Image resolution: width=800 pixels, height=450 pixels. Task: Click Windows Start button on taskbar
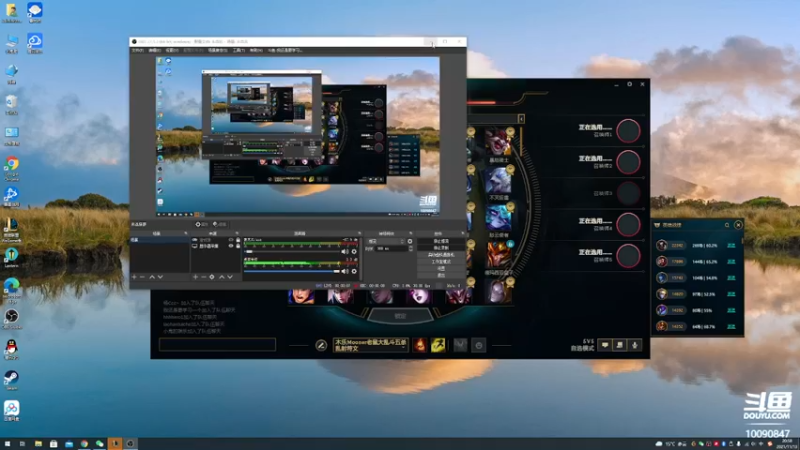click(7, 444)
